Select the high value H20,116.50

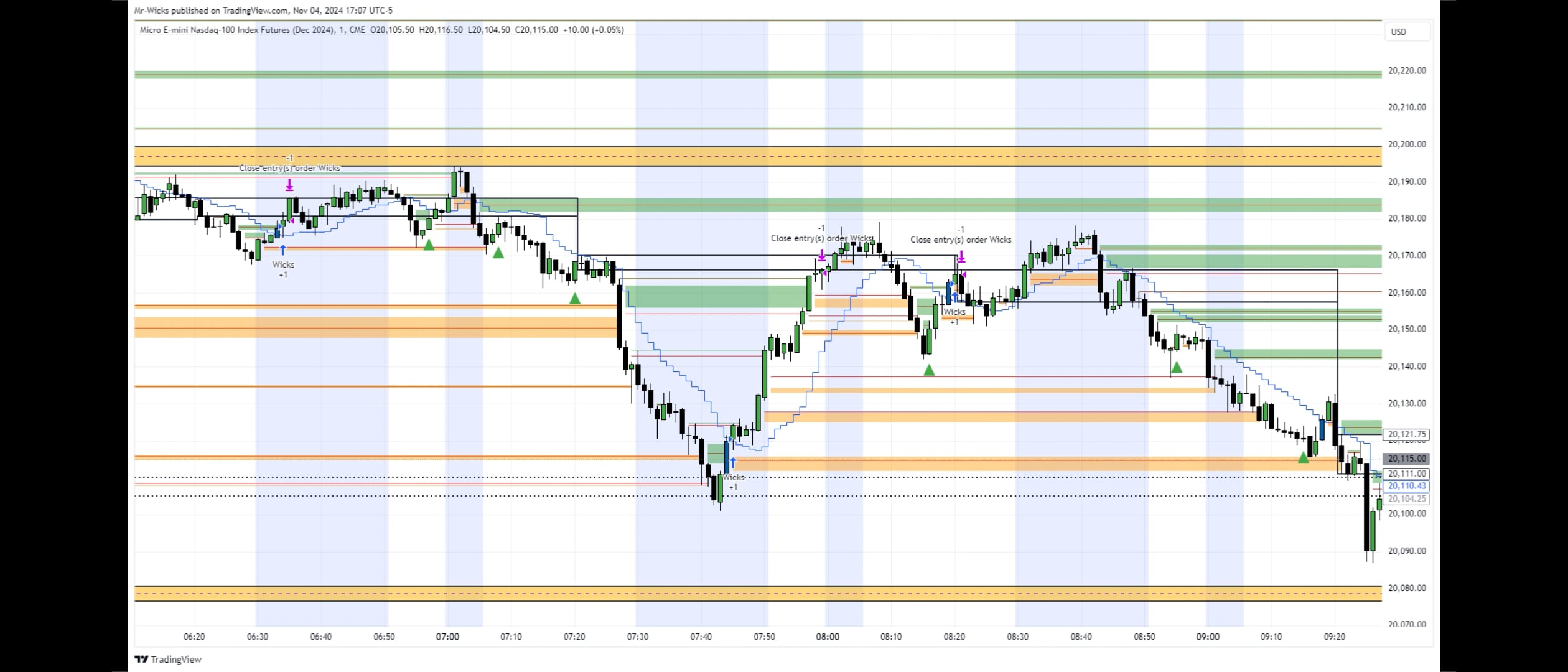point(441,30)
